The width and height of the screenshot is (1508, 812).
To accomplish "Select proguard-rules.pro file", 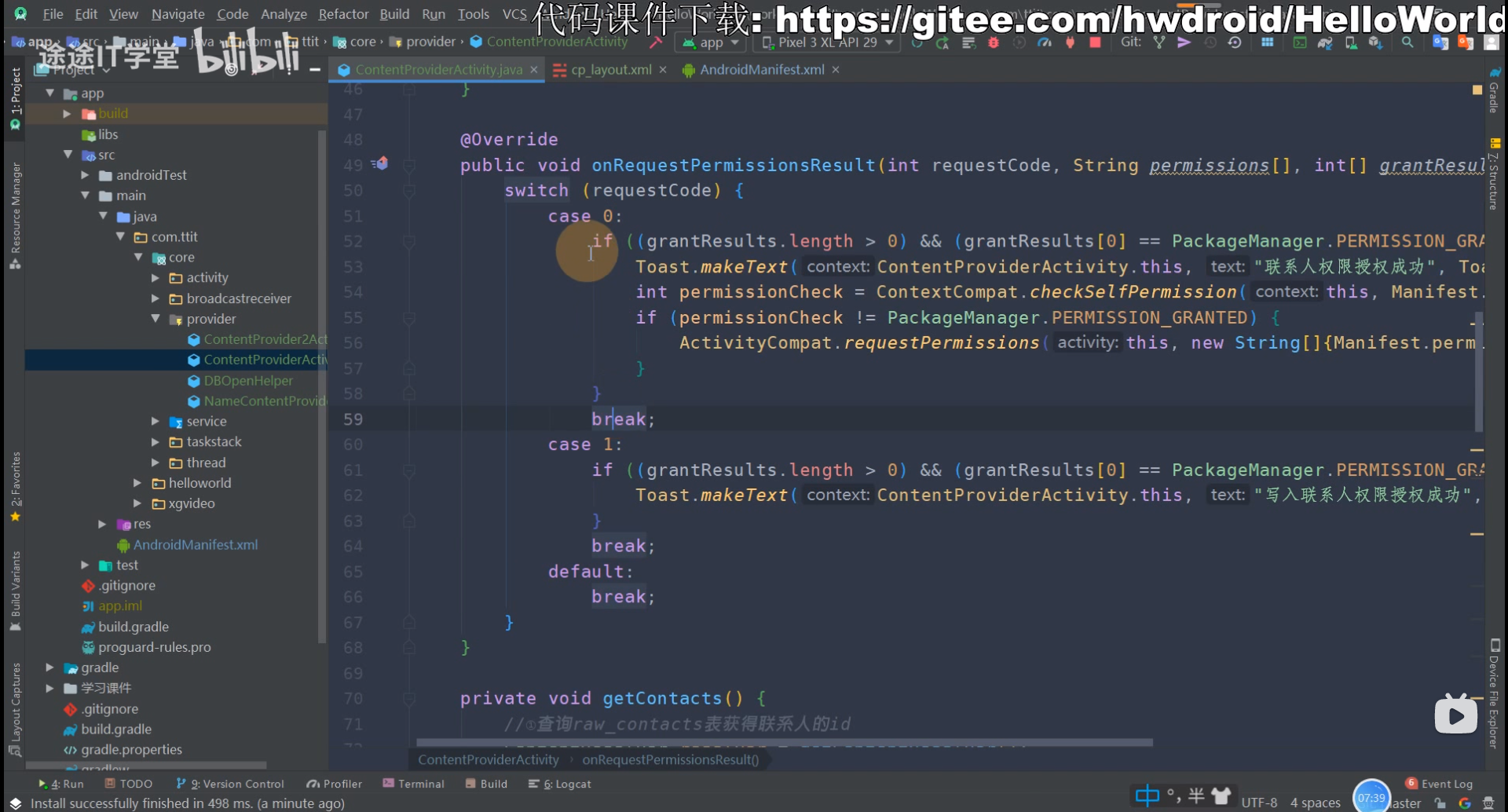I will pos(155,647).
